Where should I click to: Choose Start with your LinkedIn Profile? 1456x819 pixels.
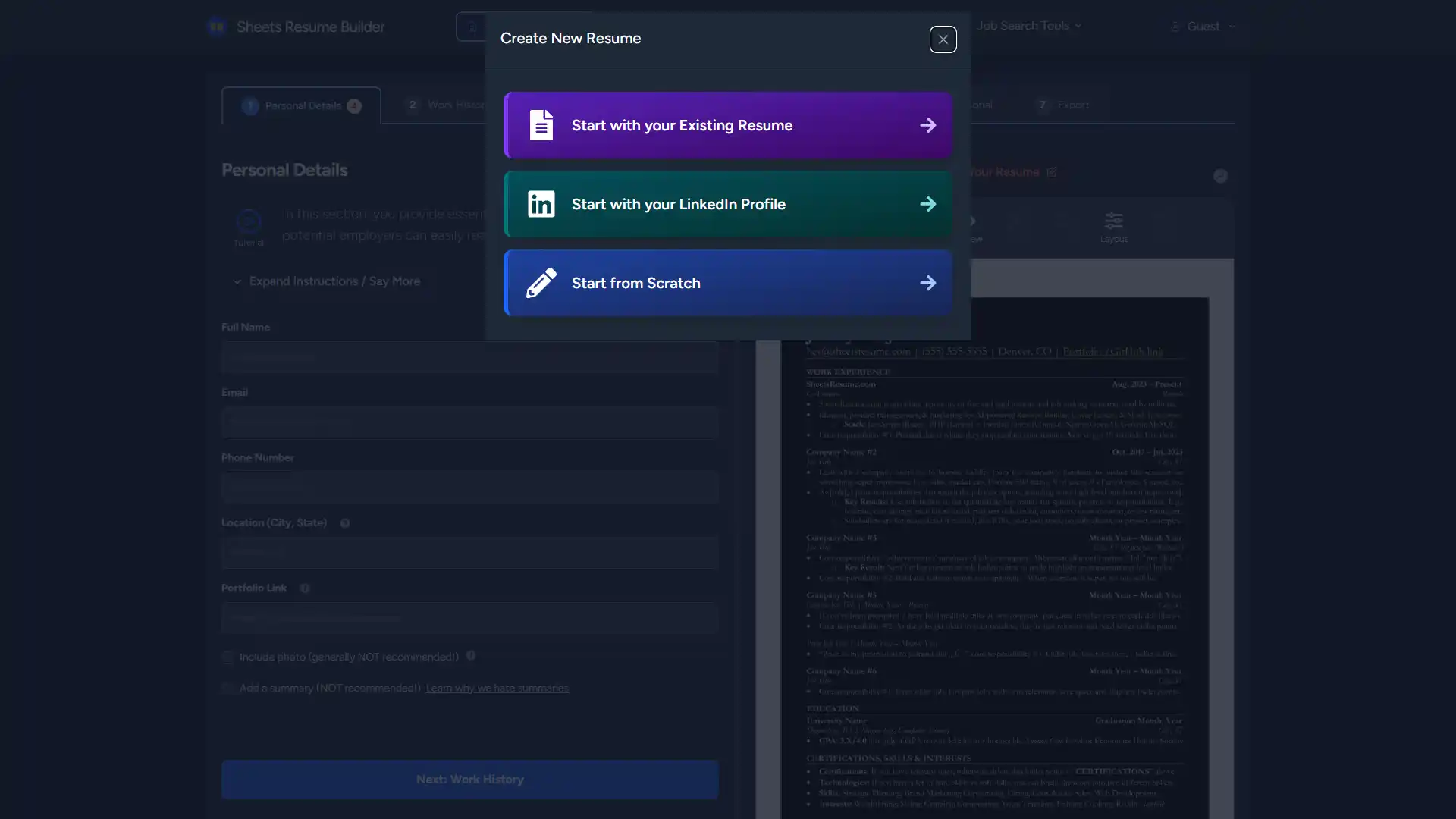[x=728, y=204]
